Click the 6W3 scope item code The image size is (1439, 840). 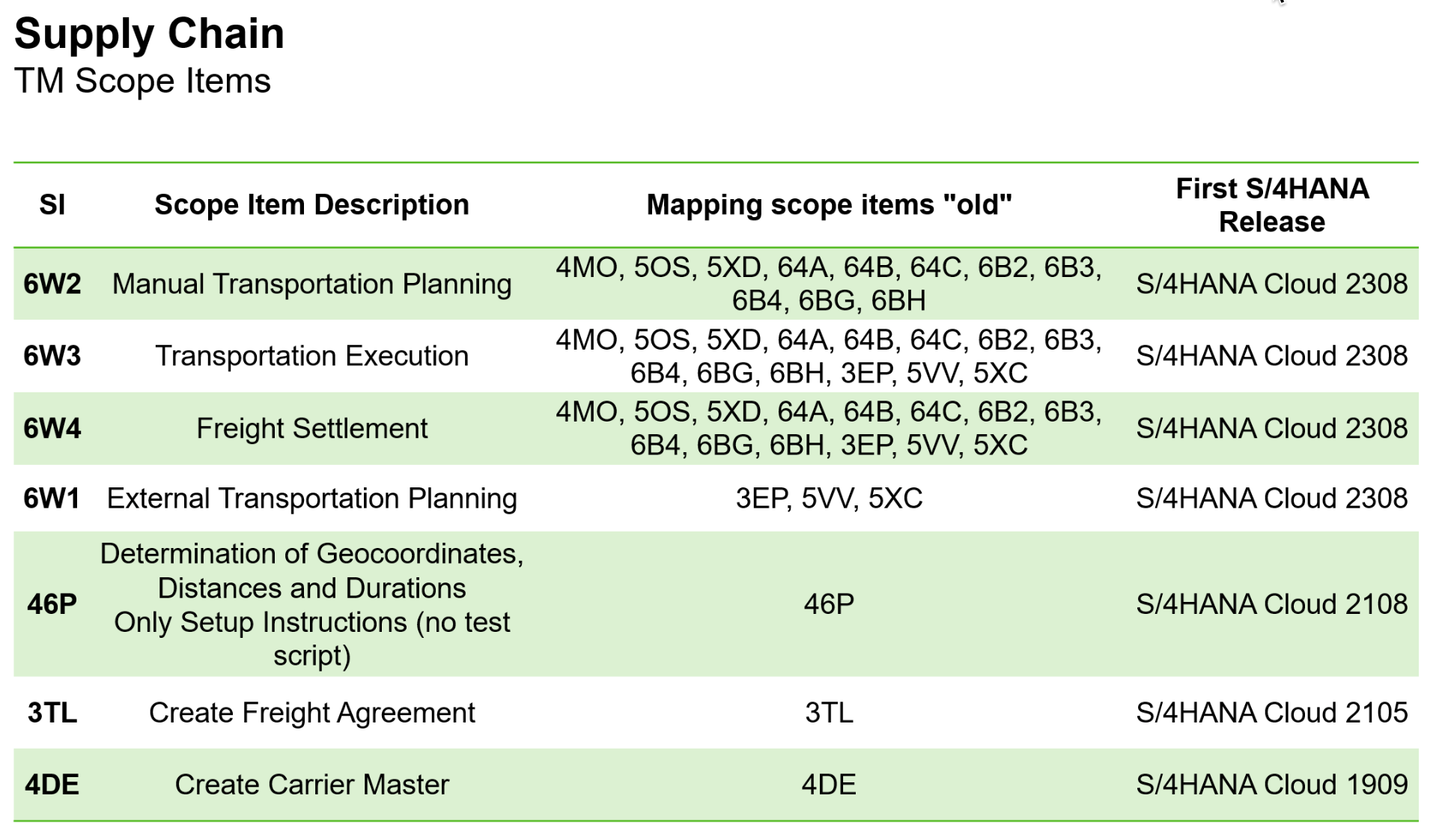(52, 356)
